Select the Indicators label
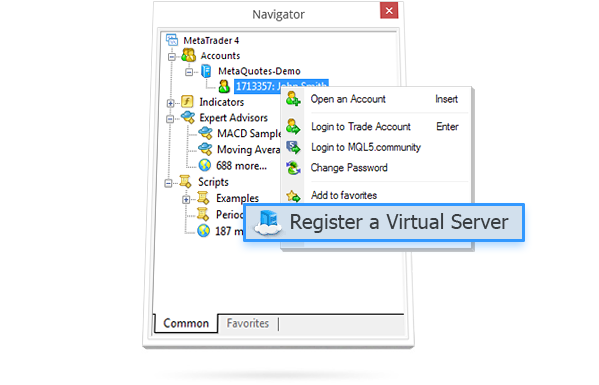Screen dimensions: 599x385 click(x=222, y=102)
